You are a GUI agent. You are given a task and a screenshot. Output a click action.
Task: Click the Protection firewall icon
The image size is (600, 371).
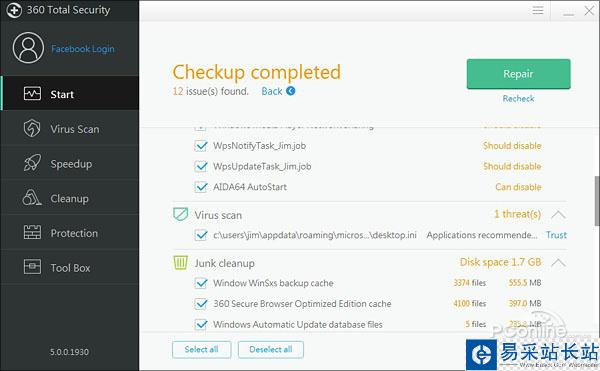click(32, 233)
